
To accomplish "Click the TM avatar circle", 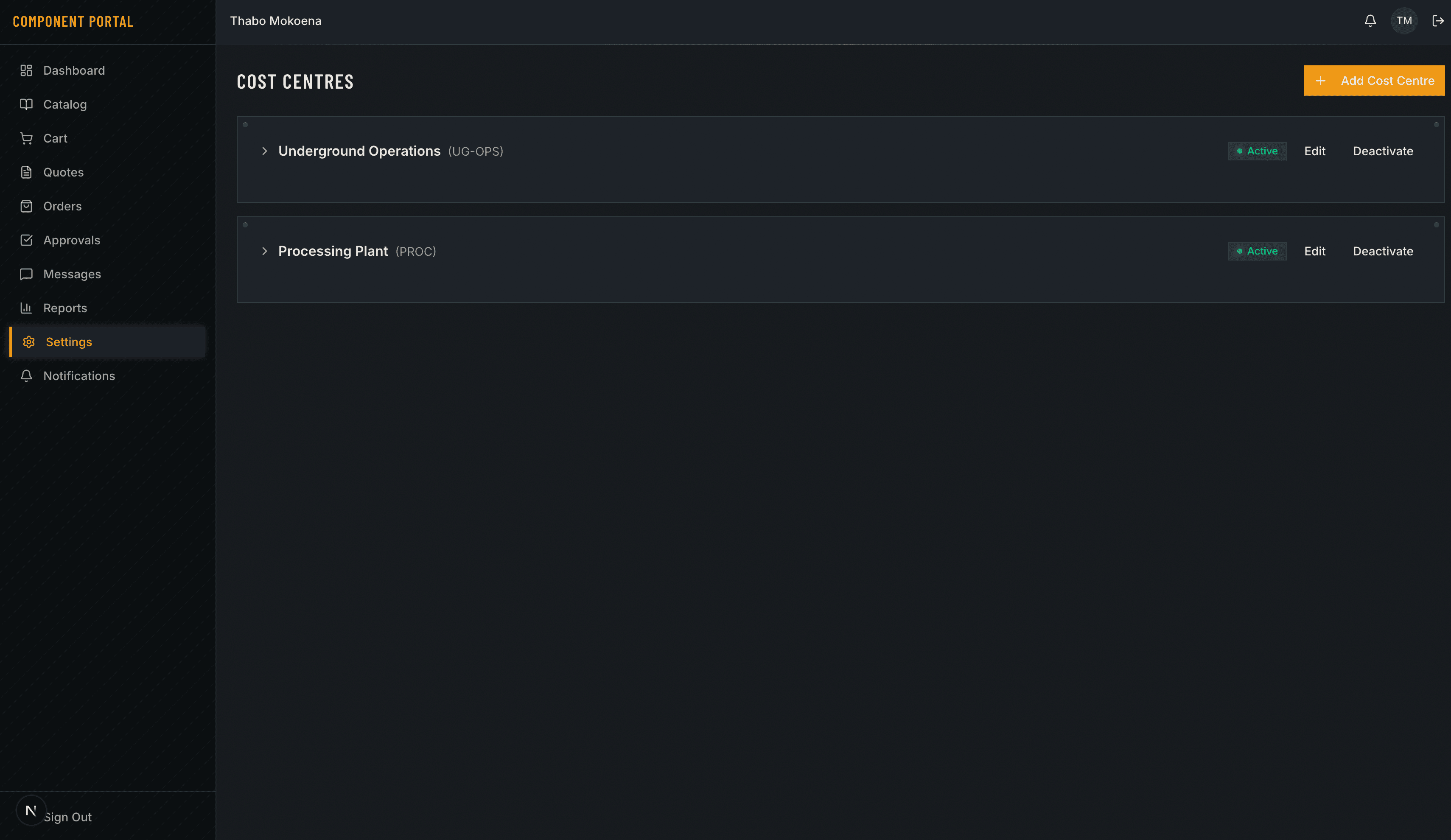I will (1404, 21).
